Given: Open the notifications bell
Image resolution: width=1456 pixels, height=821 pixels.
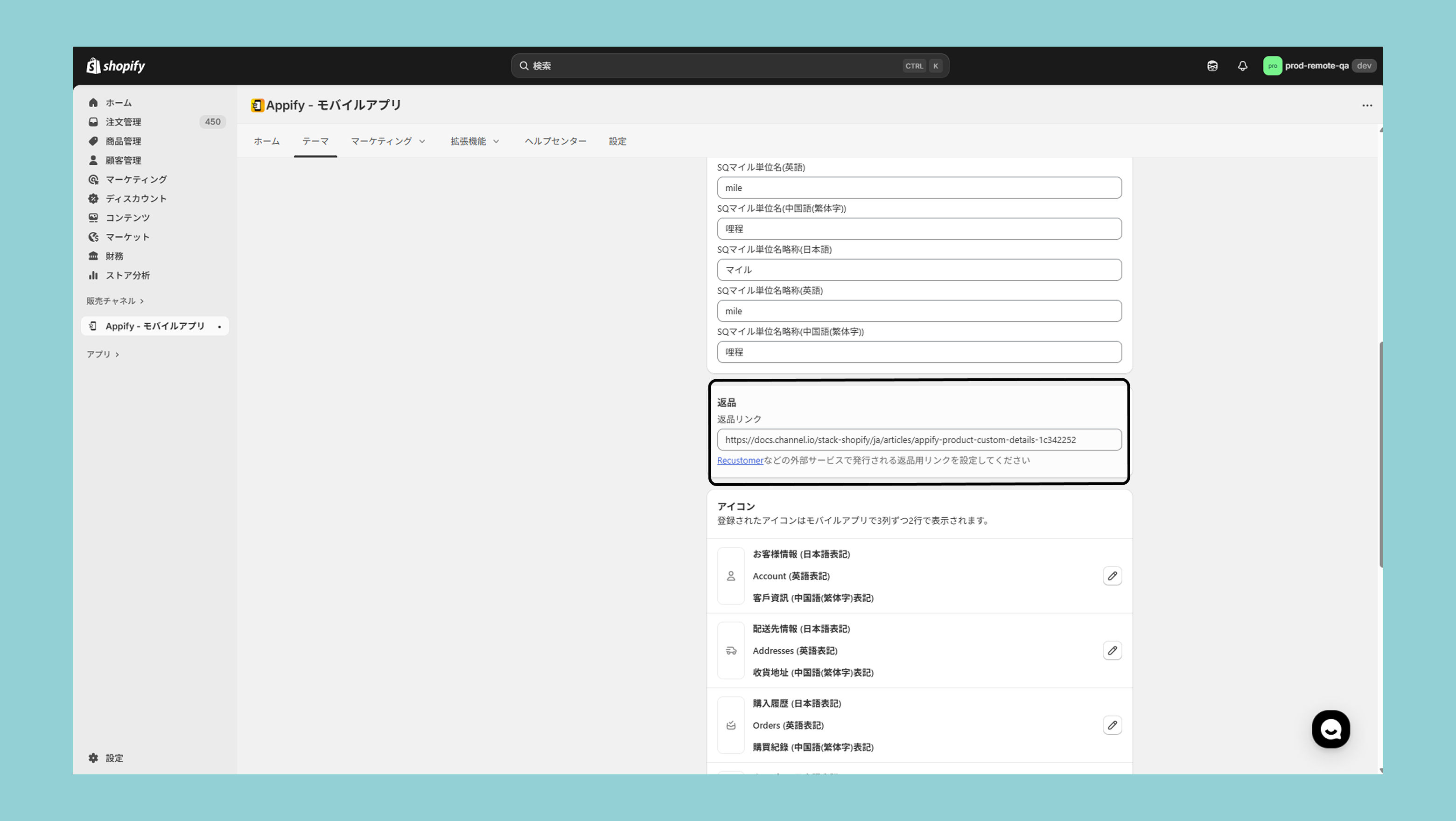Looking at the screenshot, I should pos(1242,66).
